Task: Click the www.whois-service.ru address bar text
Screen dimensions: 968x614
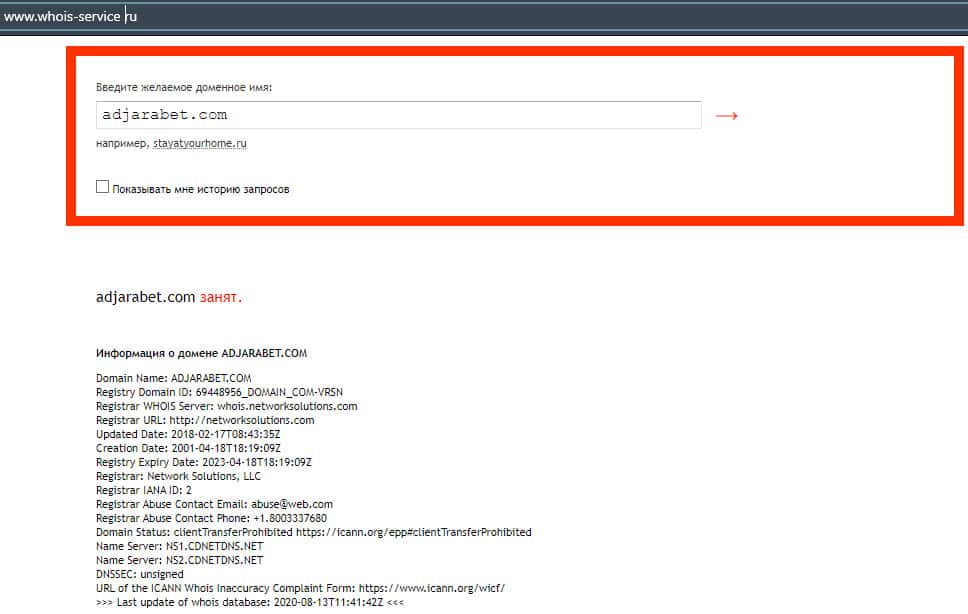Action: click(70, 17)
